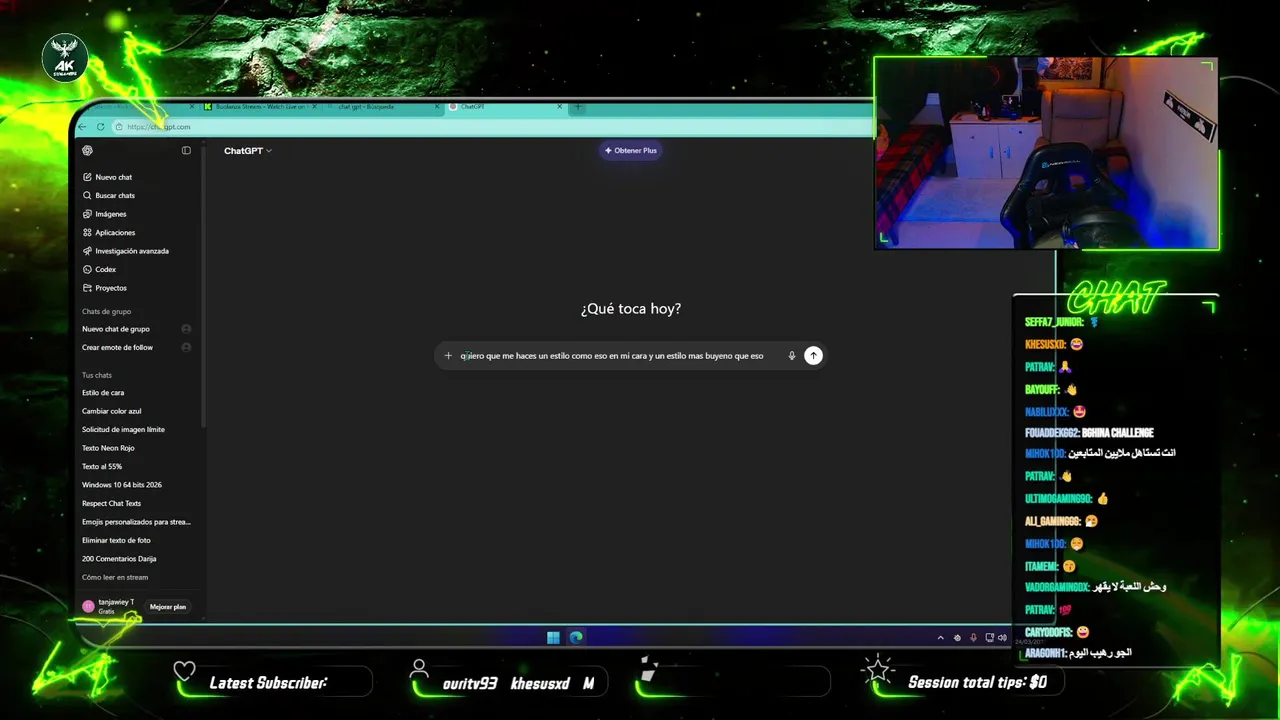Close the active ChatGPT browser tab
Screen dimensions: 1280x720
click(x=560, y=107)
